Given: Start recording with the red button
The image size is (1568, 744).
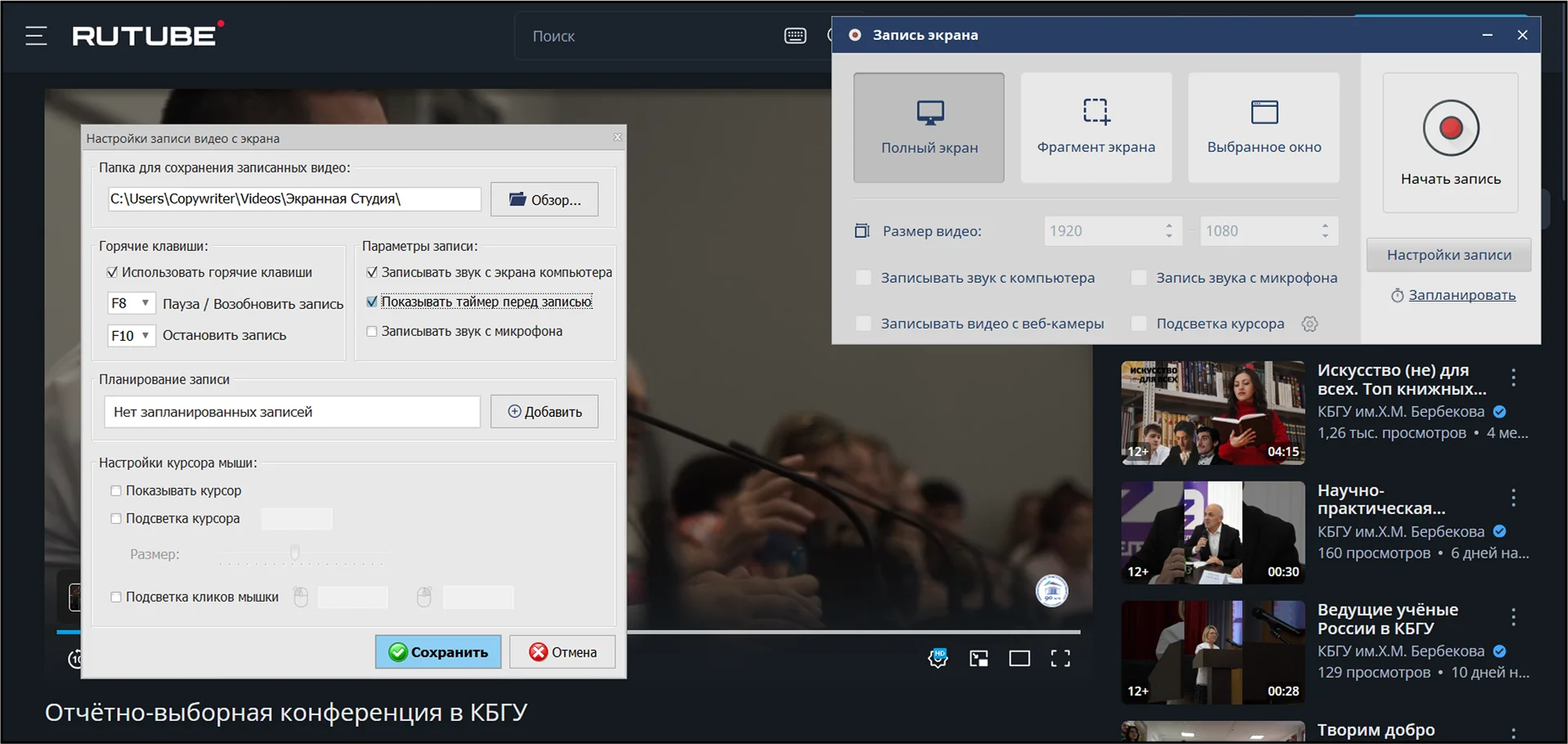Looking at the screenshot, I should tap(1451, 128).
